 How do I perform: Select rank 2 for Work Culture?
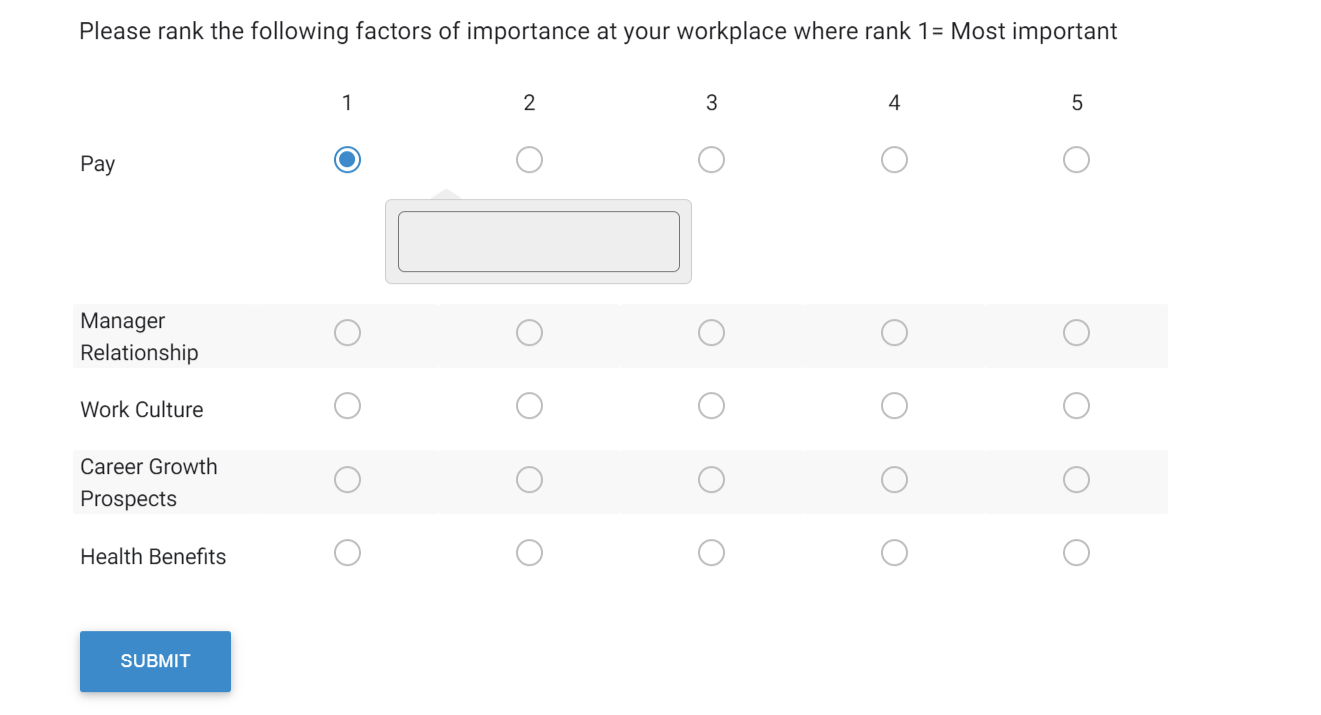[x=529, y=405]
